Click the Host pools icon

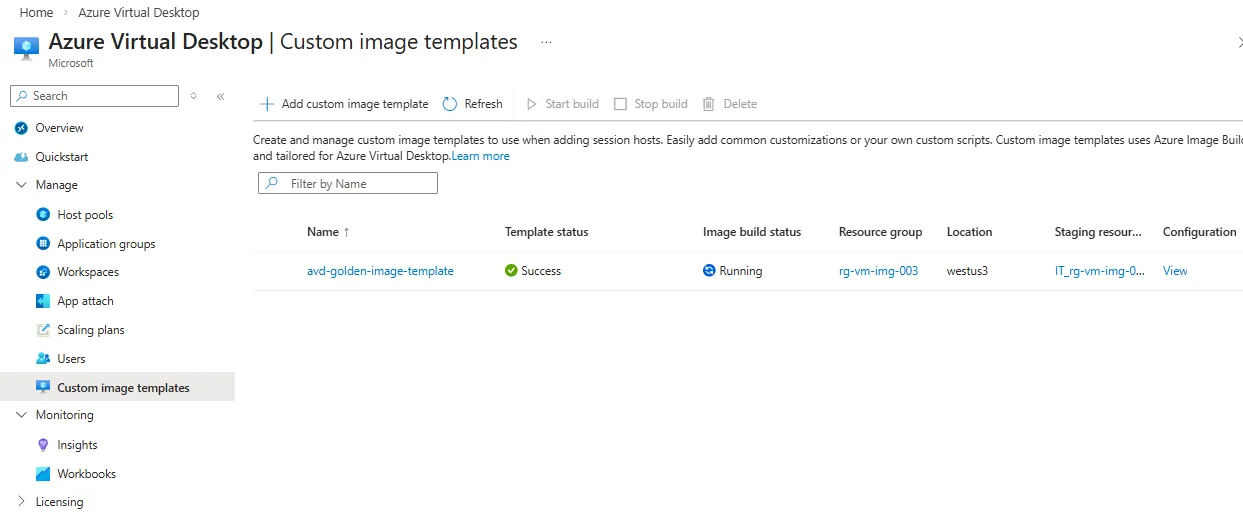click(x=43, y=215)
